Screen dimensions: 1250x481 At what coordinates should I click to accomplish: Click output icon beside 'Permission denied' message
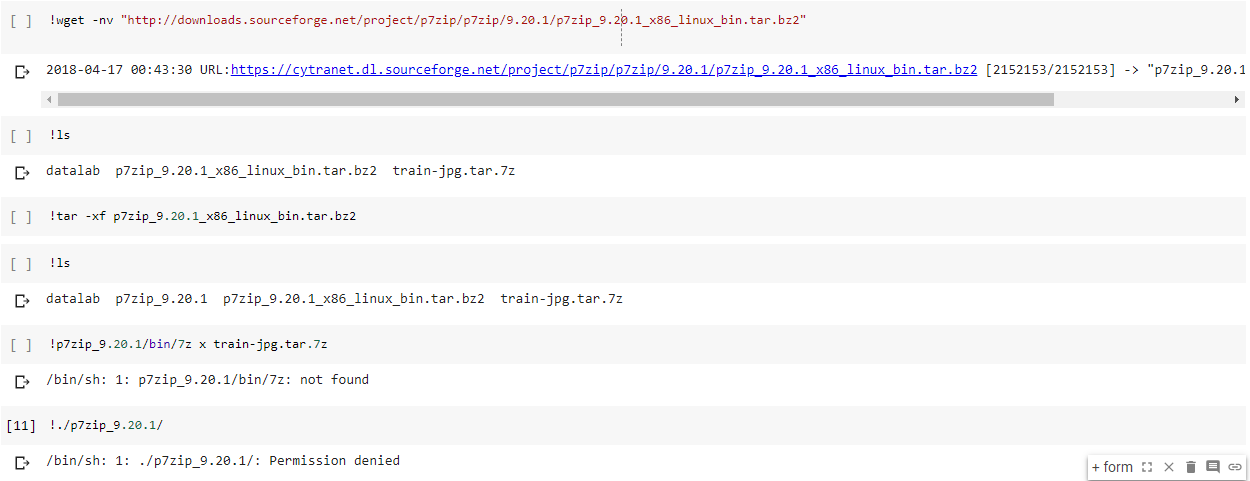(x=21, y=462)
